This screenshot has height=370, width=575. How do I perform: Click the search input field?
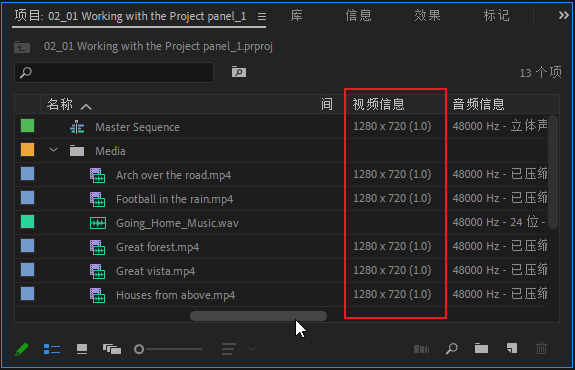pyautogui.click(x=114, y=73)
